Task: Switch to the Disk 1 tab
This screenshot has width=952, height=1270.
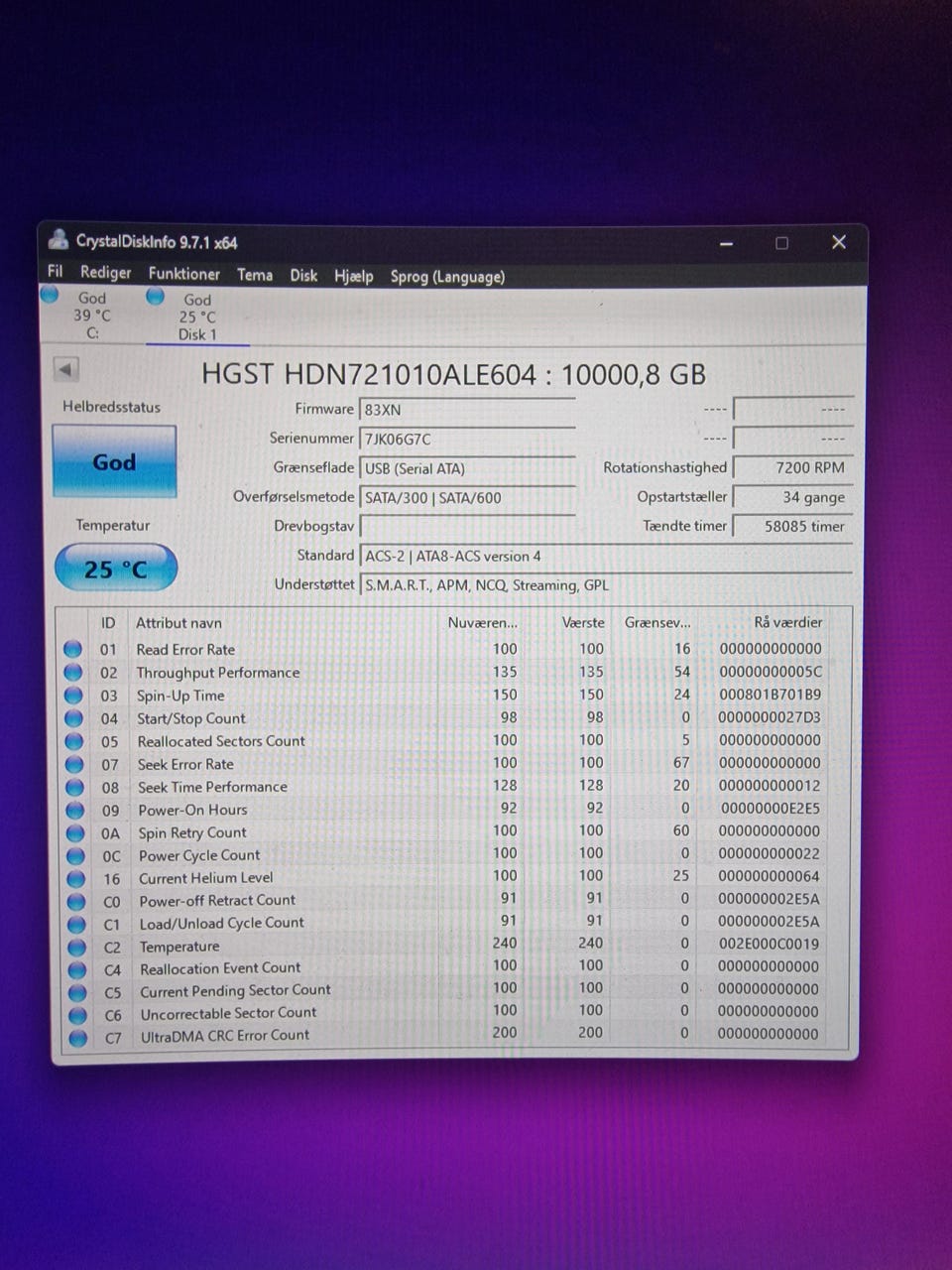Action: [196, 317]
